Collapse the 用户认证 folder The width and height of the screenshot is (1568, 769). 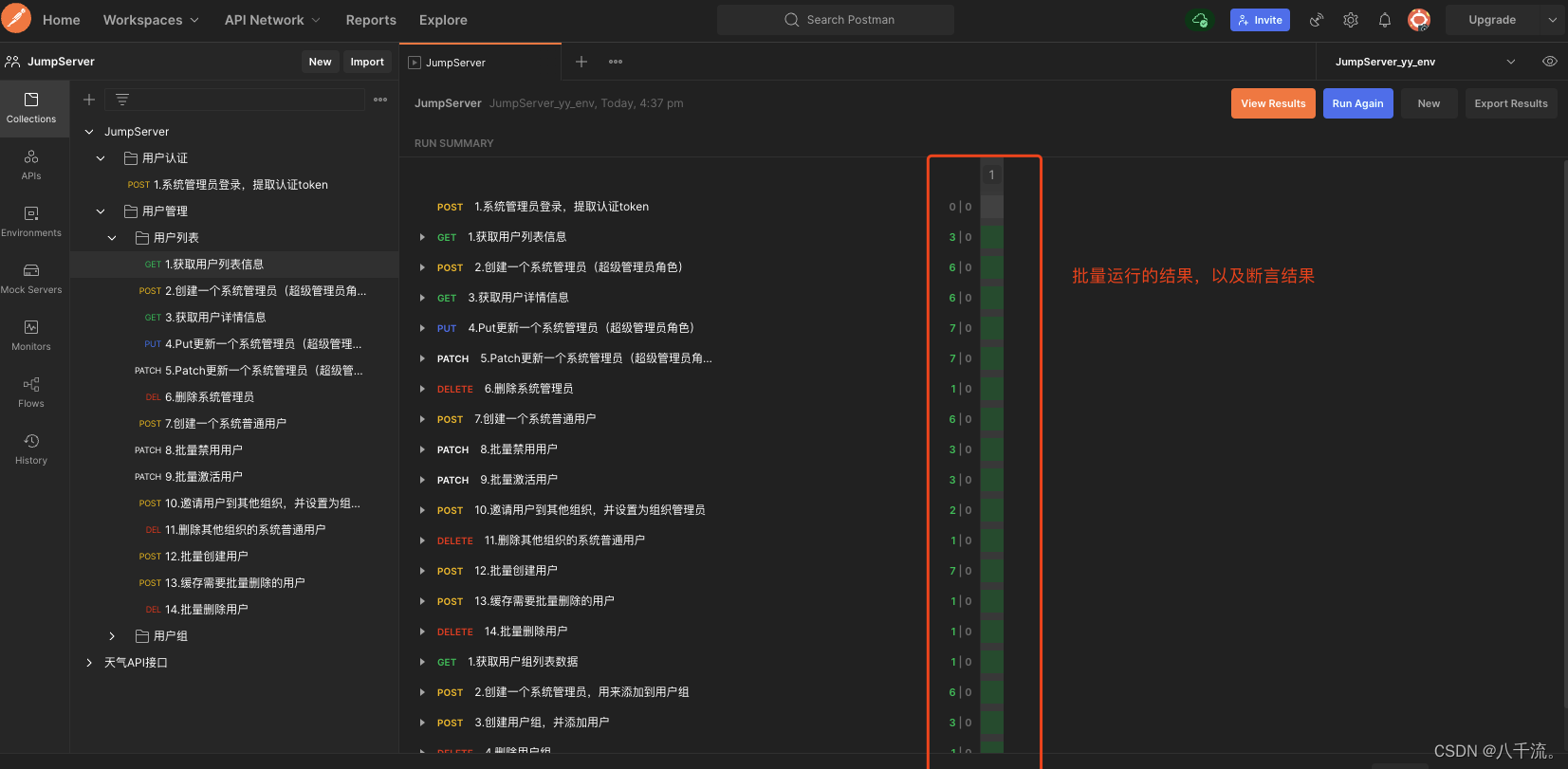101,158
